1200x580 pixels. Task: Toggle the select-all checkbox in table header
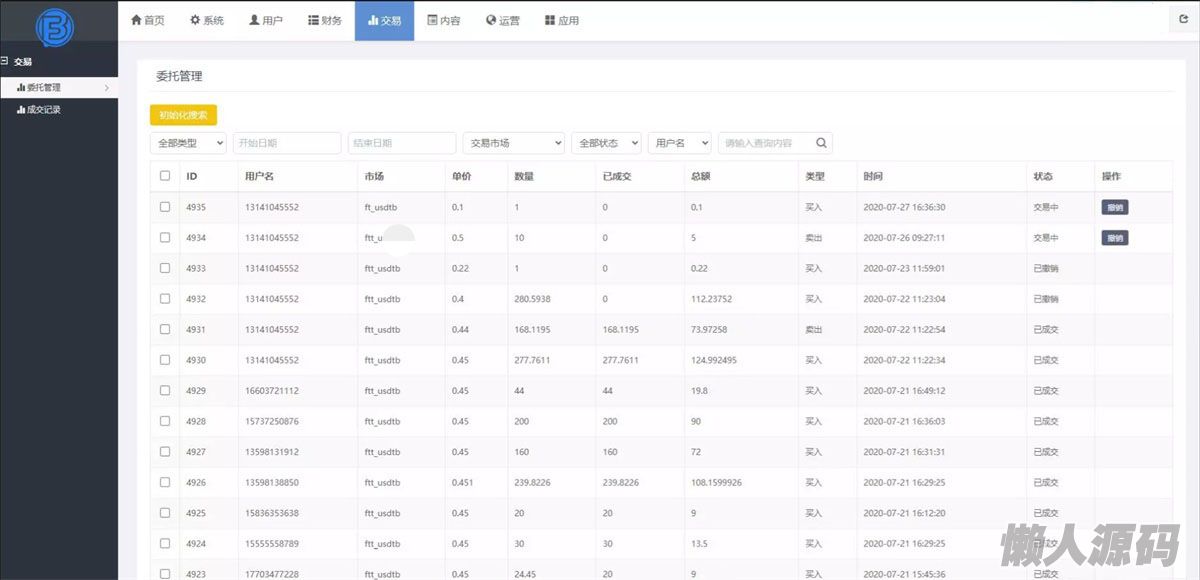[x=165, y=176]
